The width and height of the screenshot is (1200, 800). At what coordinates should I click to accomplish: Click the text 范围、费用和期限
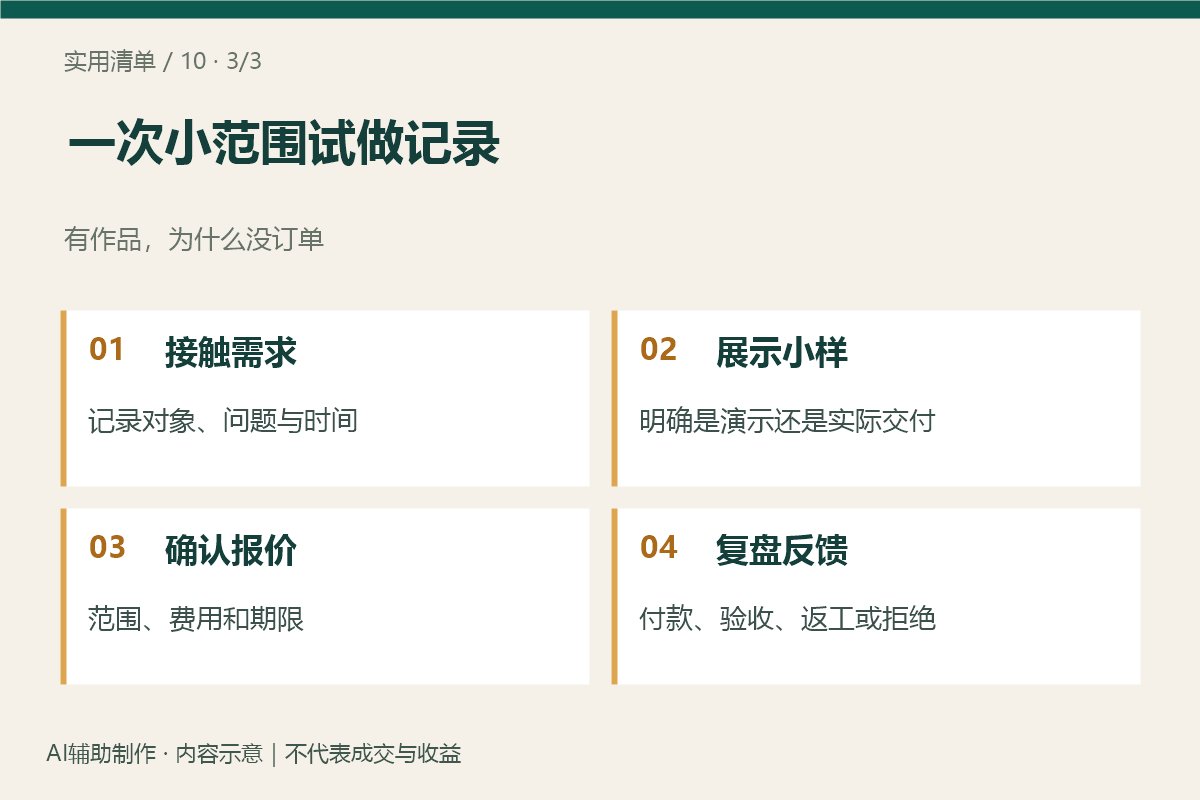[196, 619]
